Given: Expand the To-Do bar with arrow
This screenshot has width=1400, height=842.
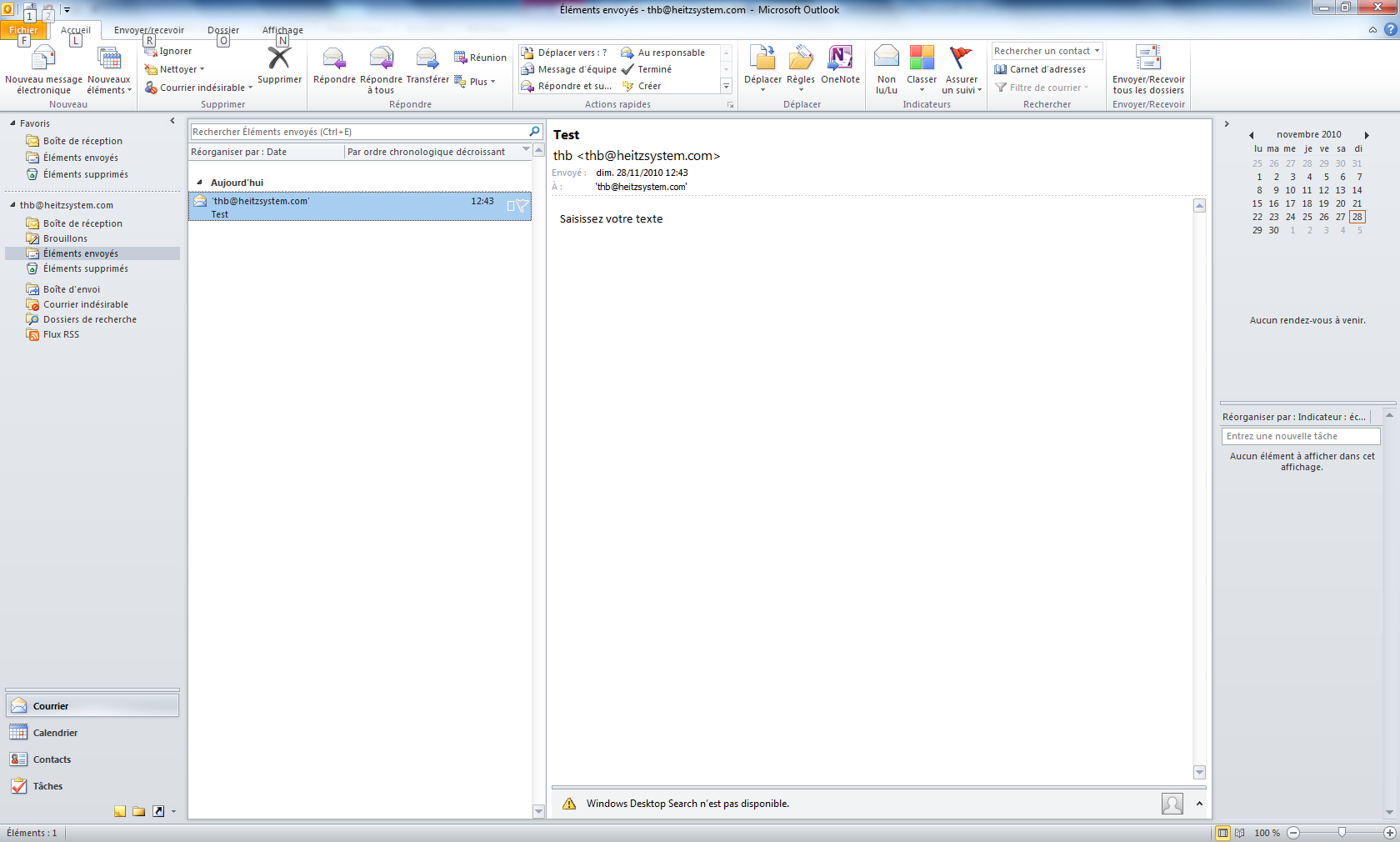Looking at the screenshot, I should (x=1226, y=124).
